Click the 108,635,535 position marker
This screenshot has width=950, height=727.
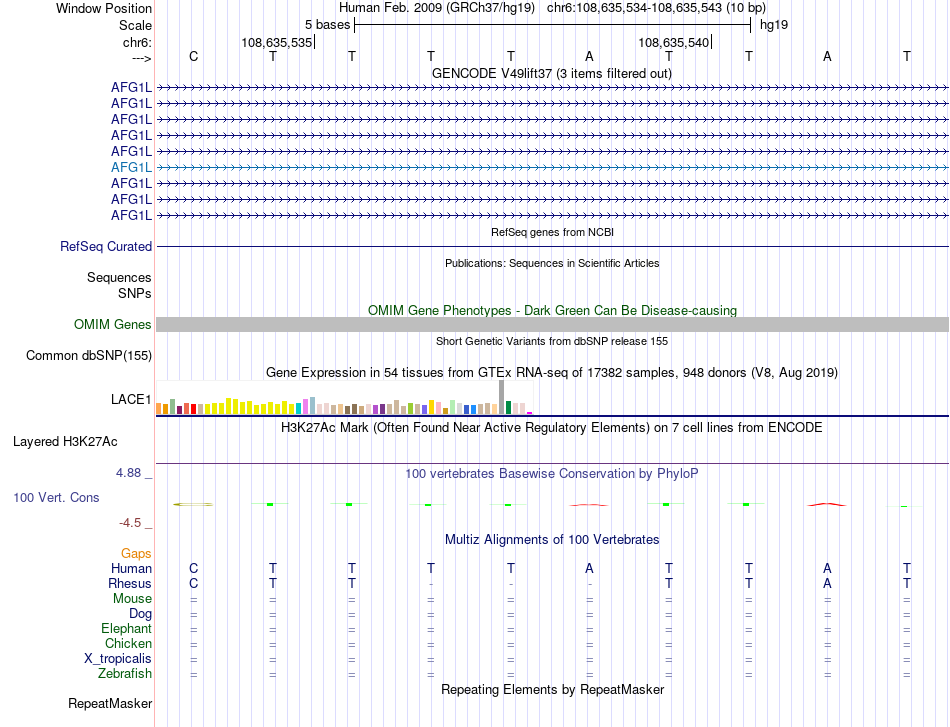click(277, 42)
